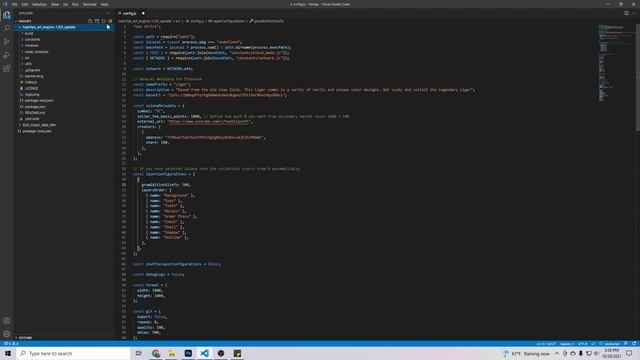This screenshot has width=640, height=360.
Task: Open the Explorer view in activity bar
Action: pos(7,16)
